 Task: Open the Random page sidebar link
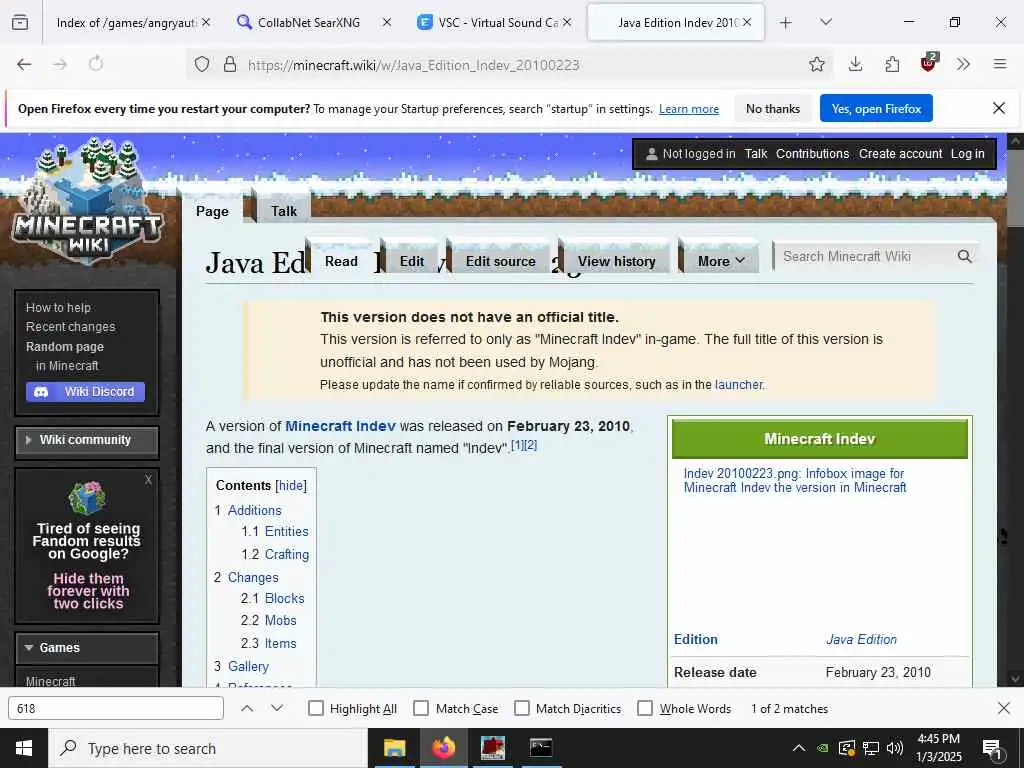point(65,346)
